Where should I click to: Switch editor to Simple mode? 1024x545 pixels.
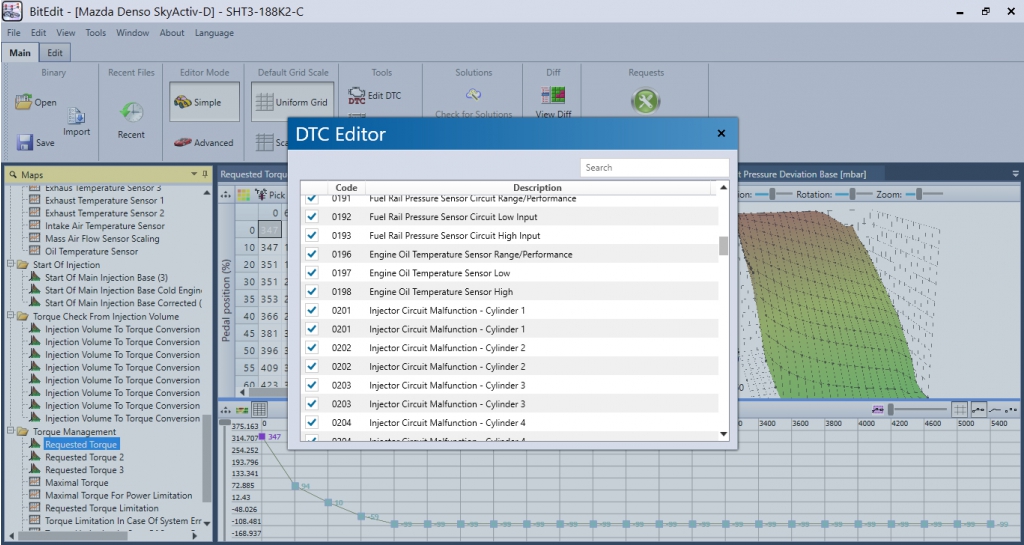204,102
